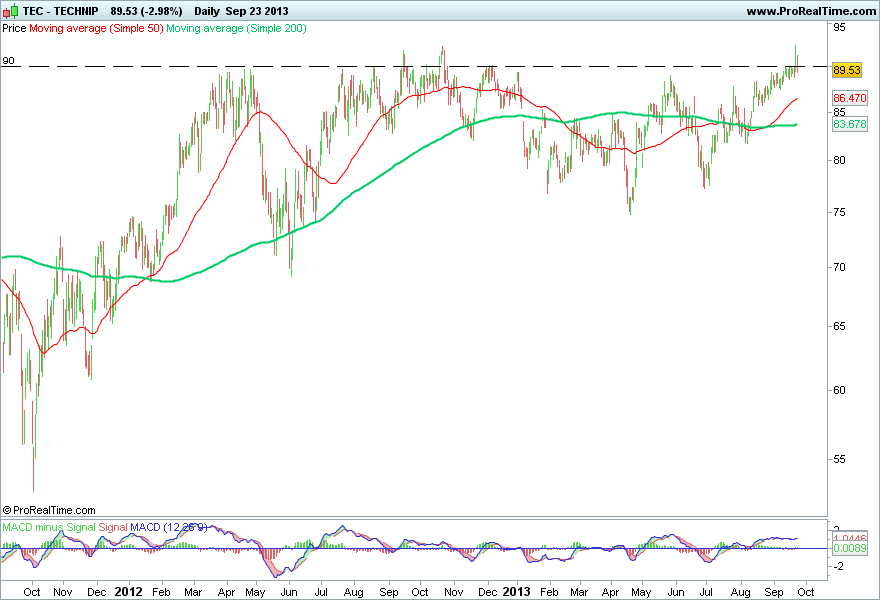Click the Nov label after the first Oct
Viewport: 880px width, 600px height.
(x=63, y=592)
